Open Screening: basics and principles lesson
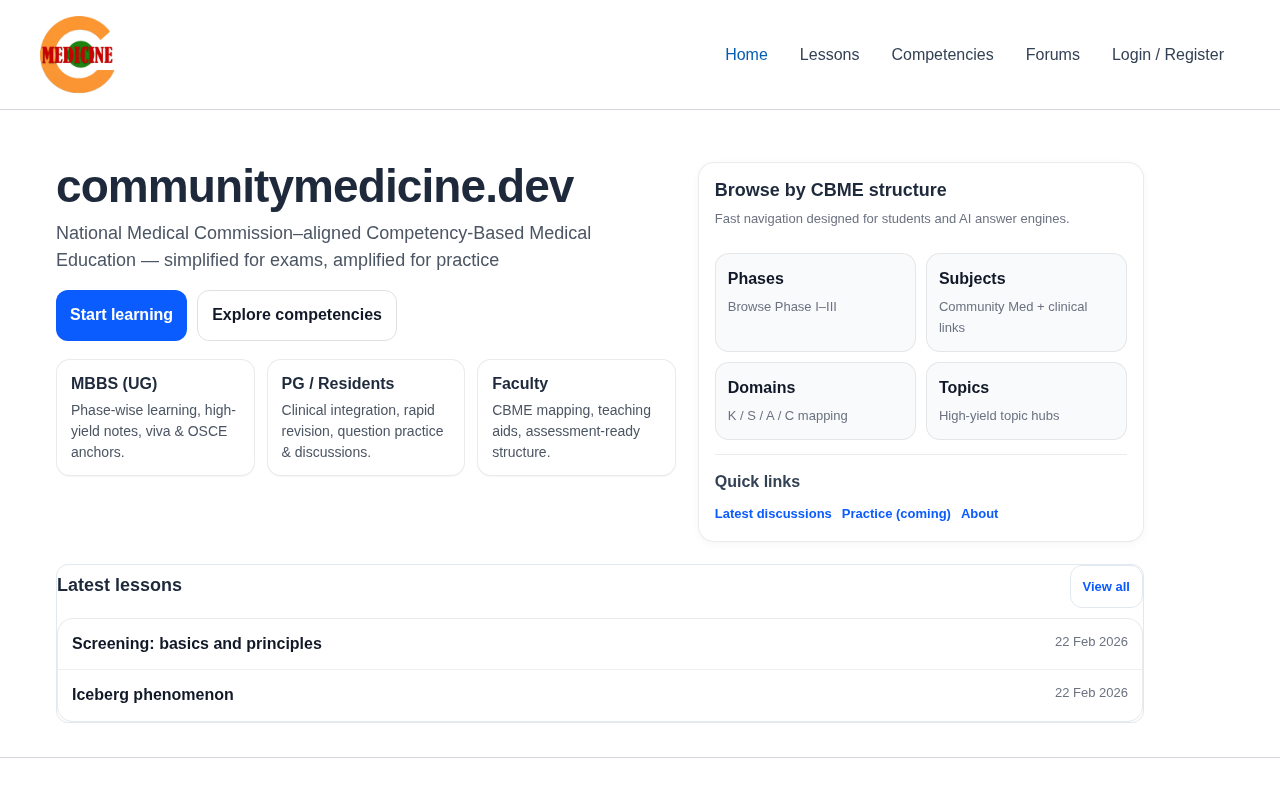Screen dimensions: 1280x800 click(197, 644)
